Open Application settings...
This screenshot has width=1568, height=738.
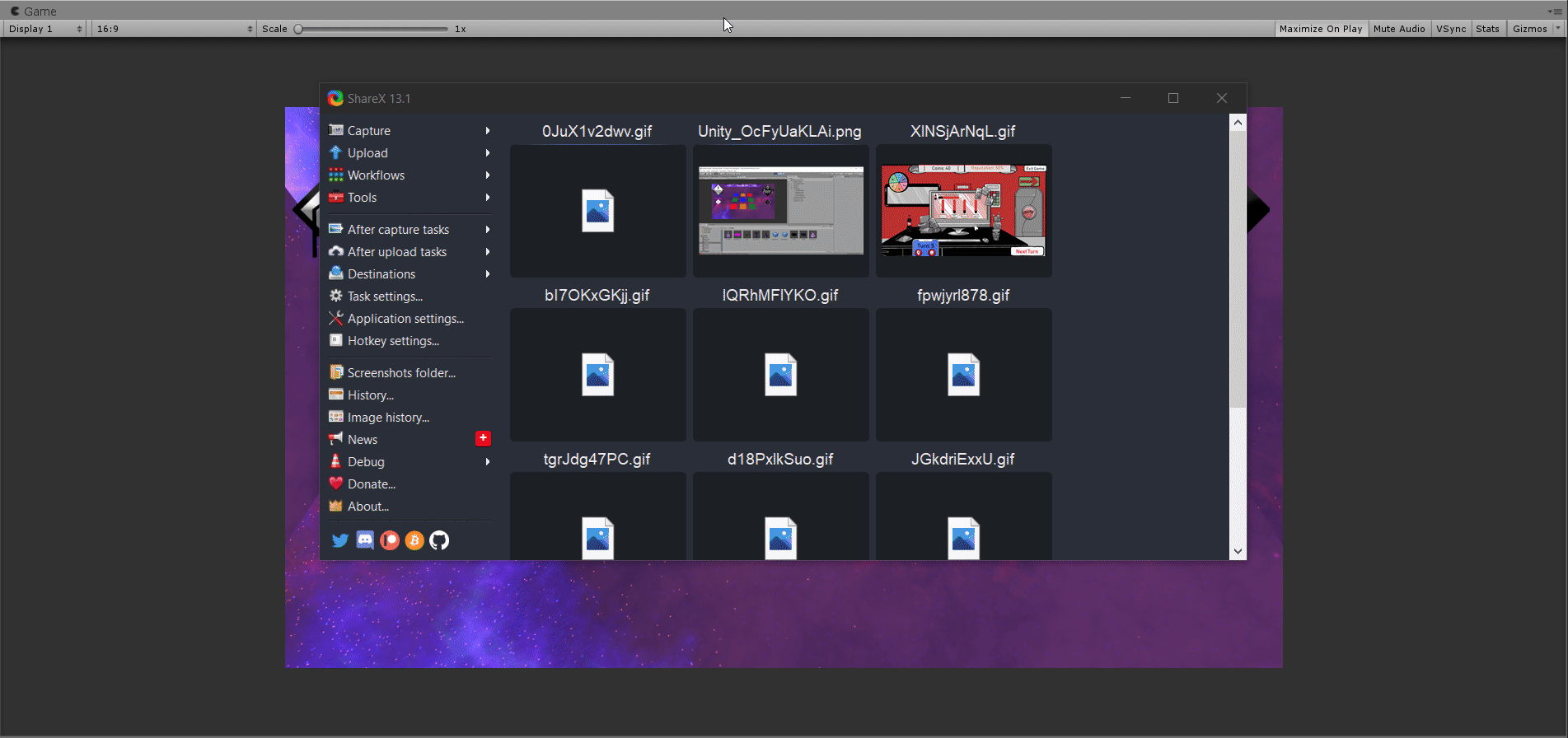[x=410, y=318]
